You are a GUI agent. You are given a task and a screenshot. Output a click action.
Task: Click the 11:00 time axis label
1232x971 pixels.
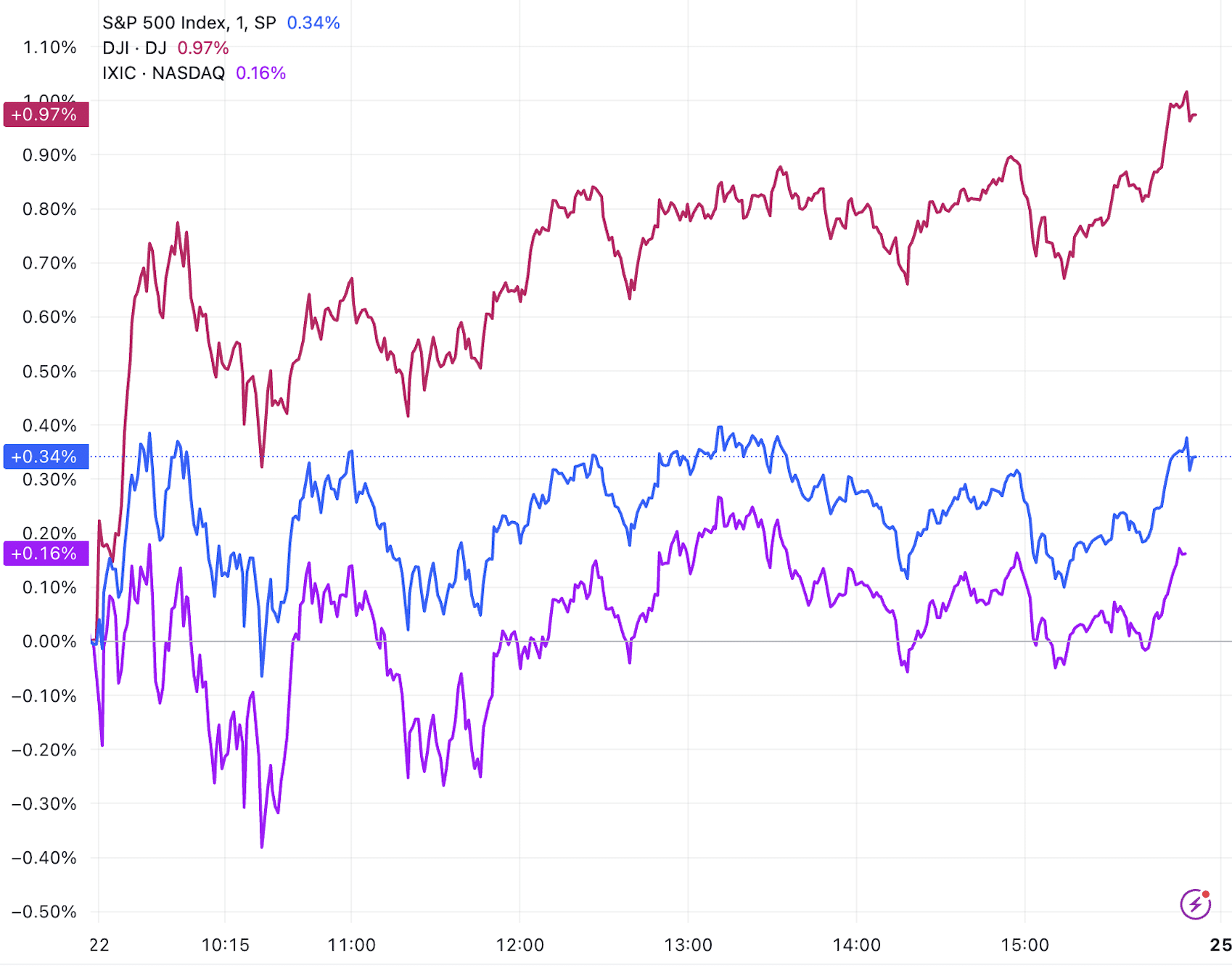pos(351,945)
